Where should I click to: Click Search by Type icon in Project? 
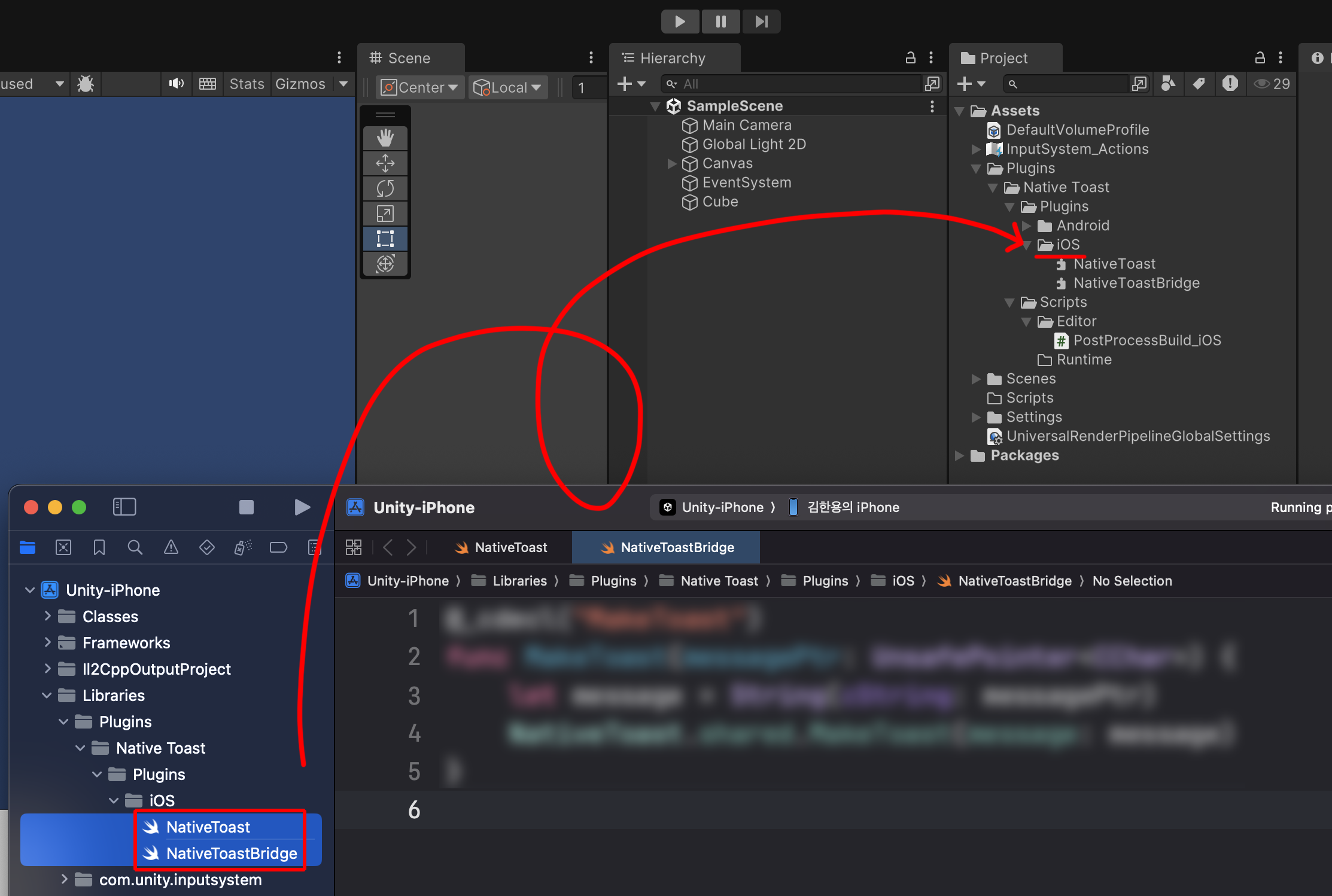pos(1167,84)
